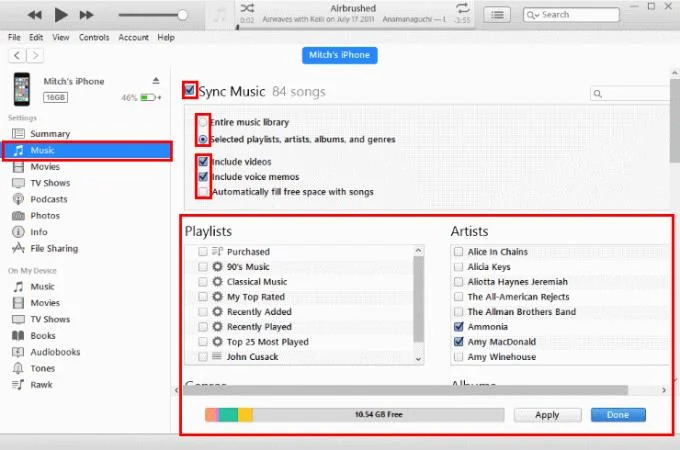Eject Mitch's iPhone with the eject icon
The image size is (680, 450).
click(x=156, y=81)
